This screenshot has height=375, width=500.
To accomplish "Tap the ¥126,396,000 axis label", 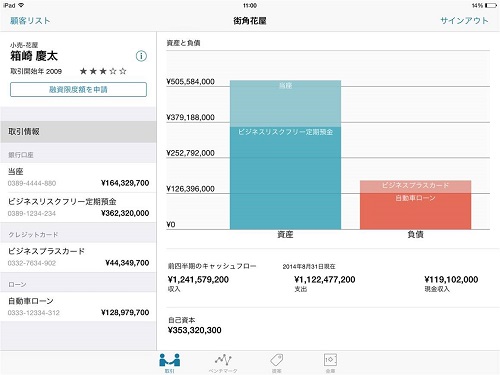I will pos(190,189).
